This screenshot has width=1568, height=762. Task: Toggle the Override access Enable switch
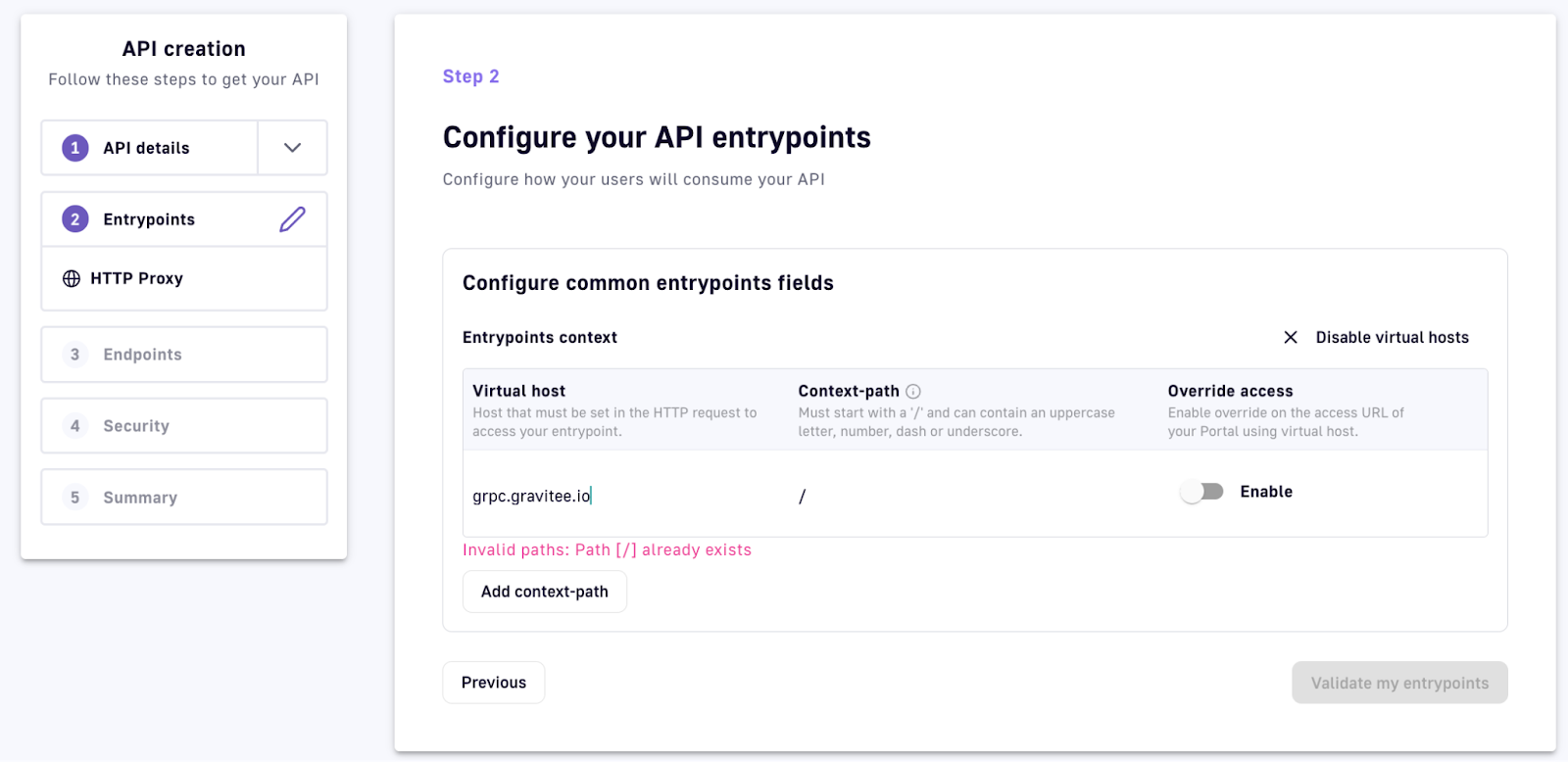1202,492
